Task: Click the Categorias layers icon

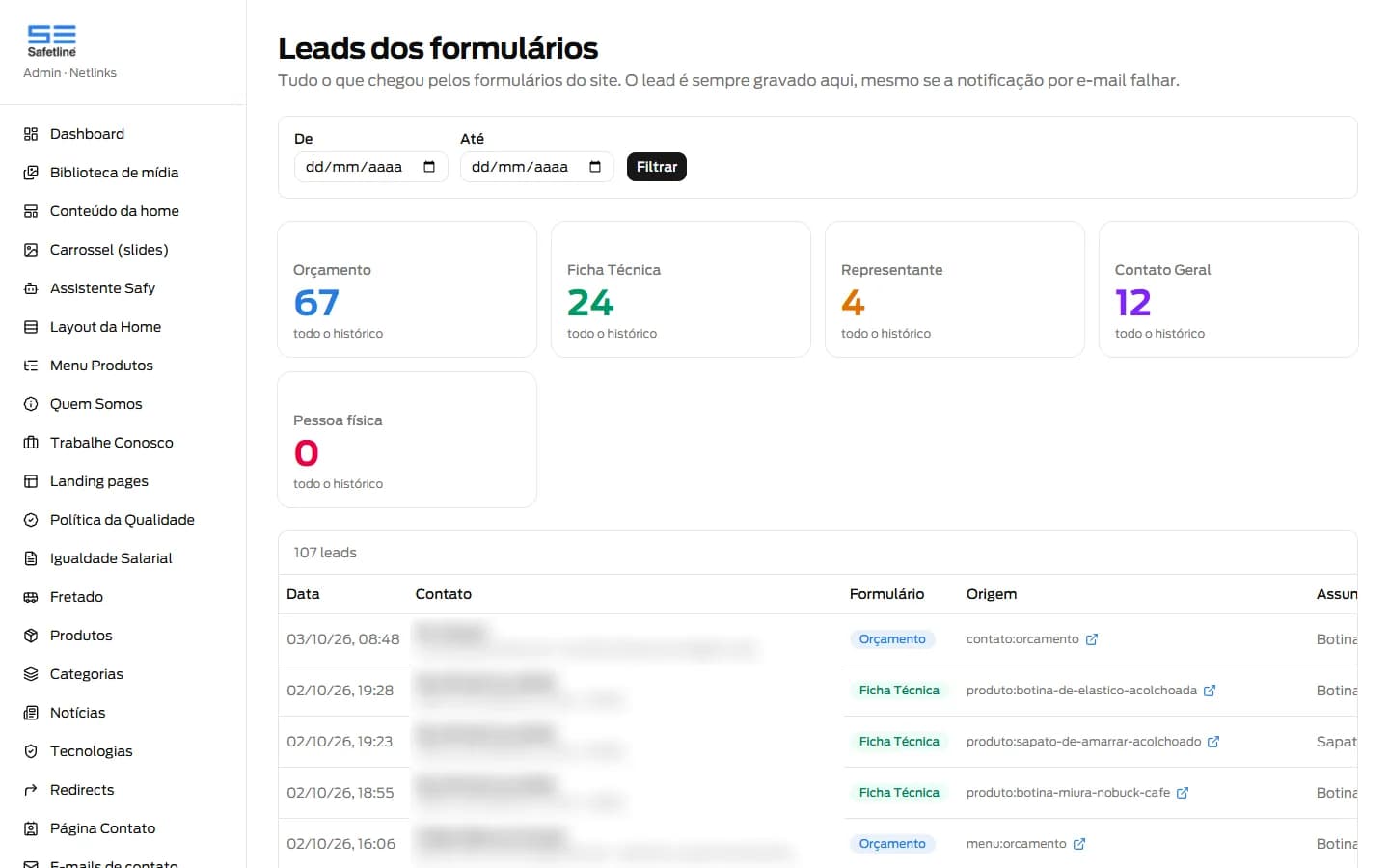Action: 31,674
